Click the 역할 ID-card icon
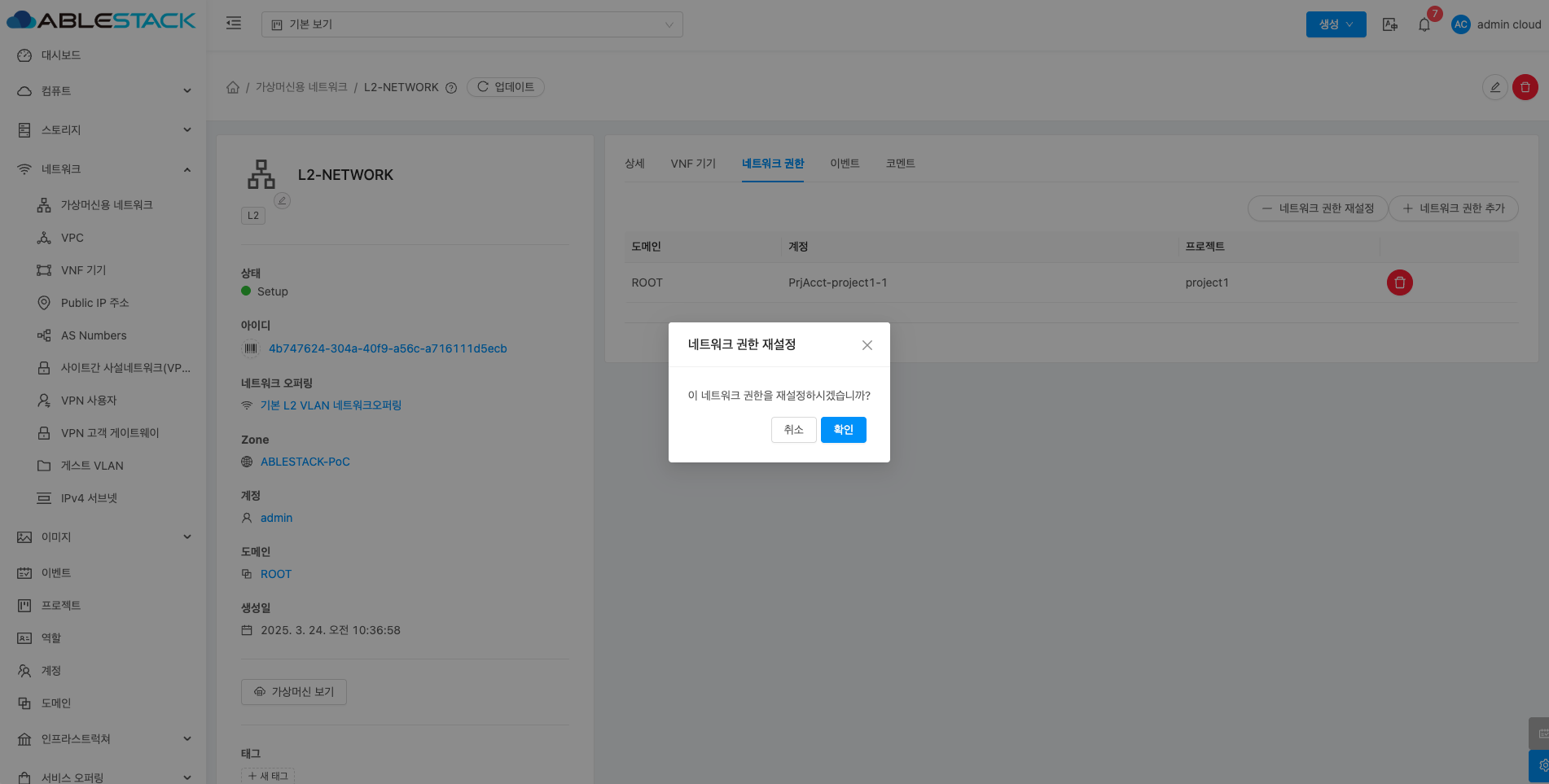Image resolution: width=1549 pixels, height=784 pixels. coord(24,638)
